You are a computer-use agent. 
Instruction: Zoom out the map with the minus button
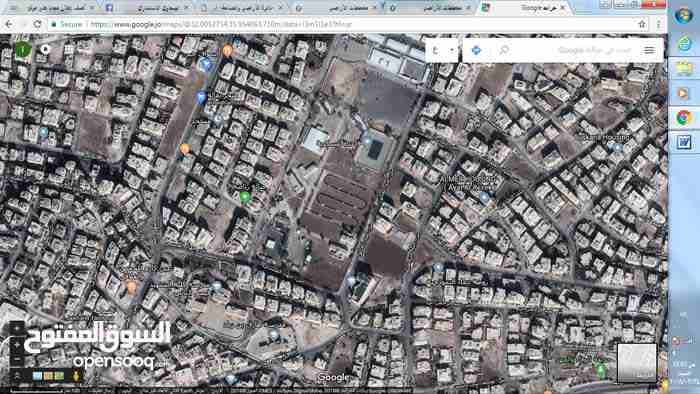coord(17,360)
